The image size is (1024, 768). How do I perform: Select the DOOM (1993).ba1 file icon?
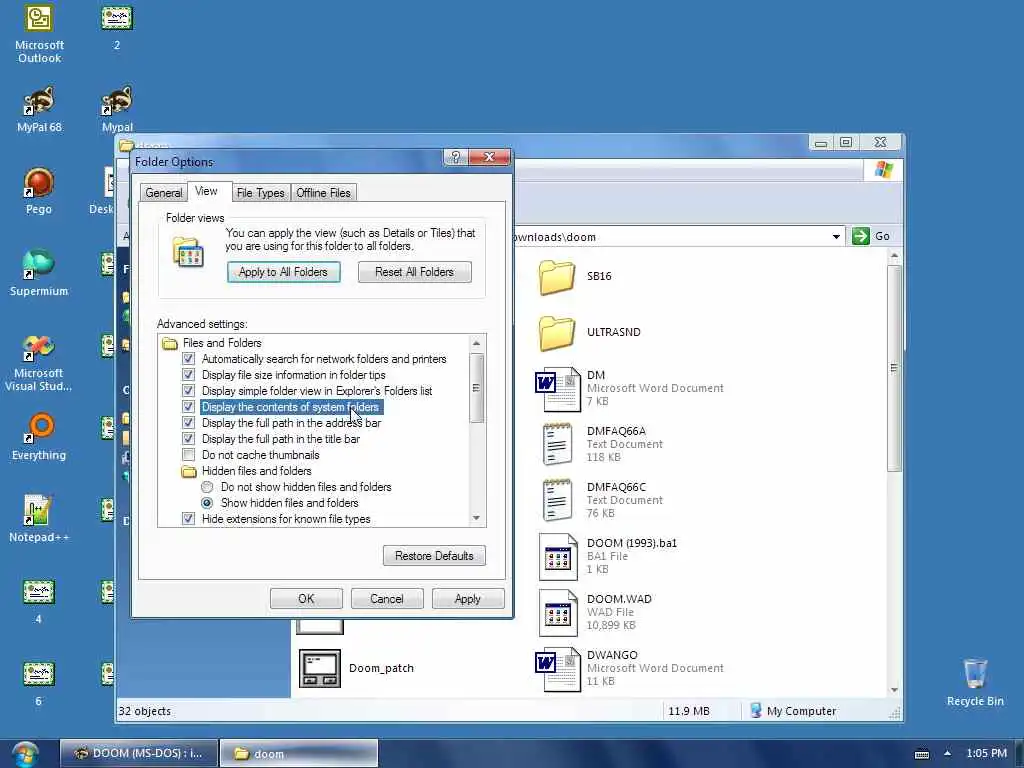(x=558, y=556)
